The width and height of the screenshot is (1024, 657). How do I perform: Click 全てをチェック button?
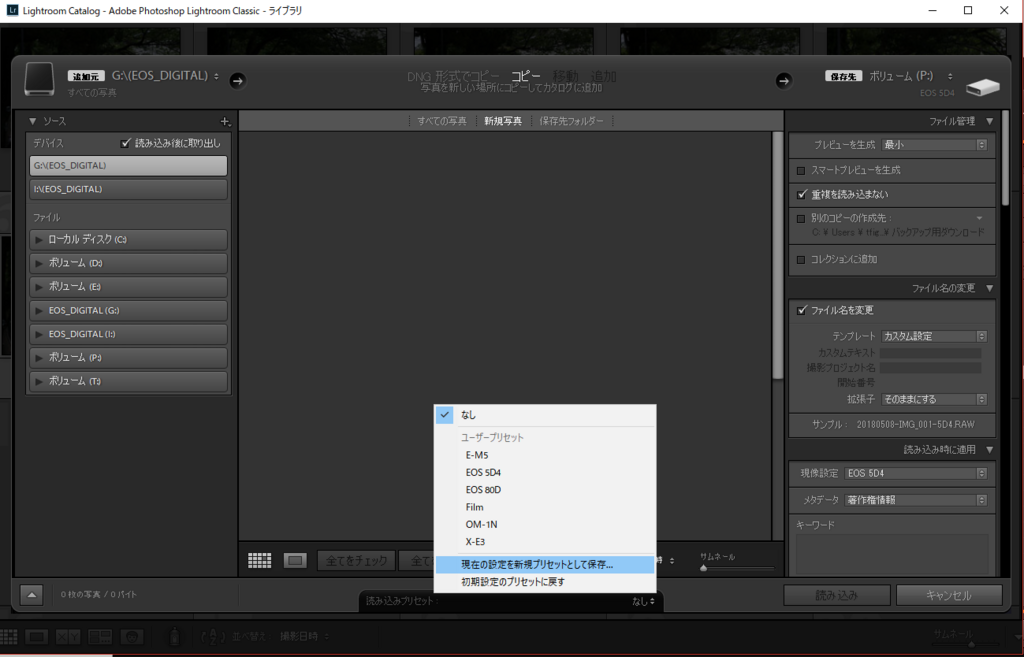357,561
